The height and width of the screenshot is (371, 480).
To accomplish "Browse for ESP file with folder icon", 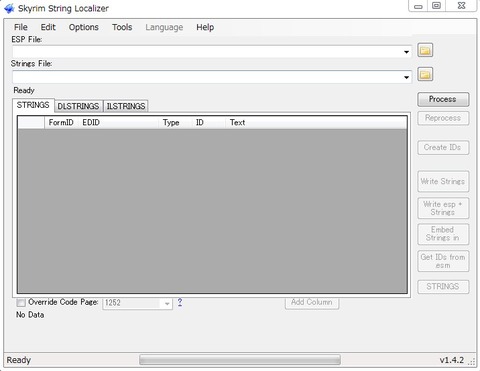I will [x=425, y=50].
